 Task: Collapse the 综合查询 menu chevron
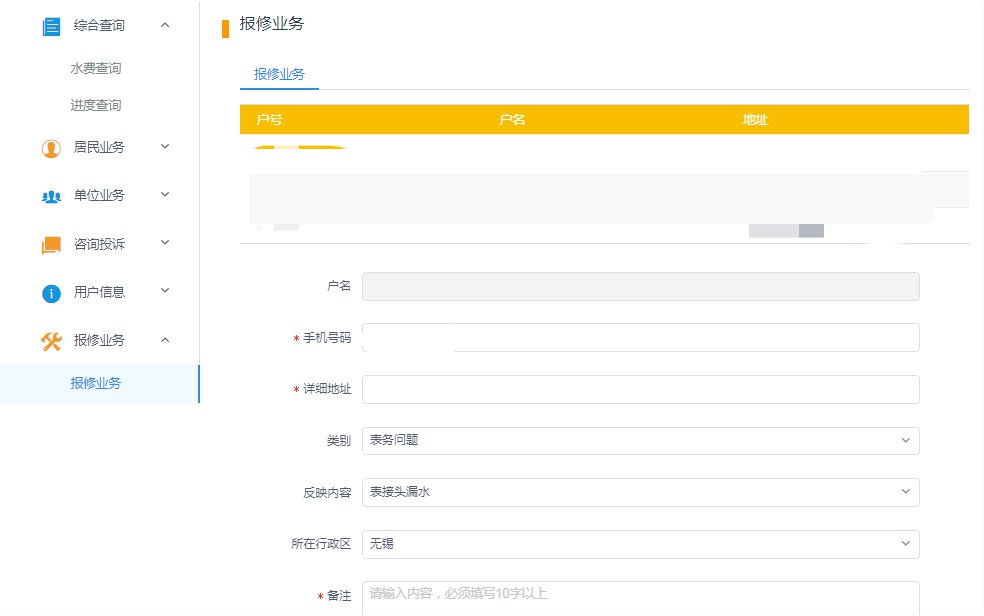[x=165, y=25]
